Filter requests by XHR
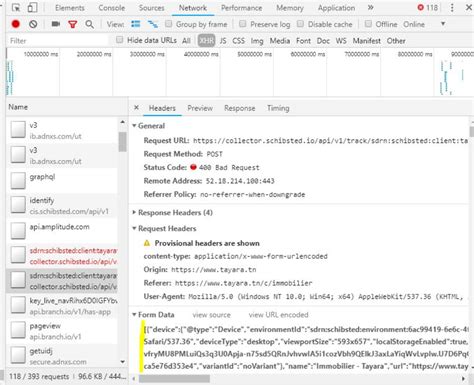 (206, 41)
